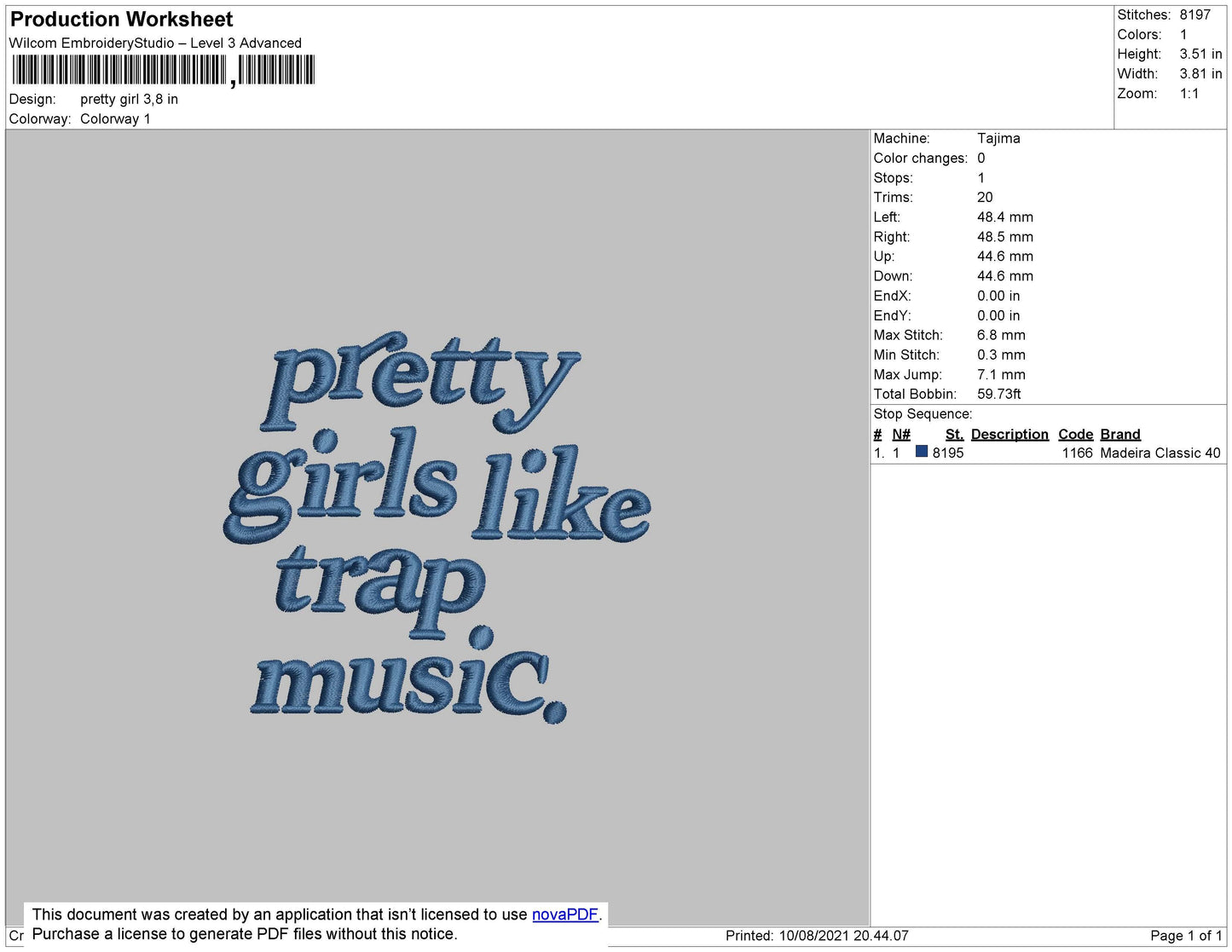Select the EndX value 0.00 in
The image size is (1232, 952).
pyautogui.click(x=998, y=296)
